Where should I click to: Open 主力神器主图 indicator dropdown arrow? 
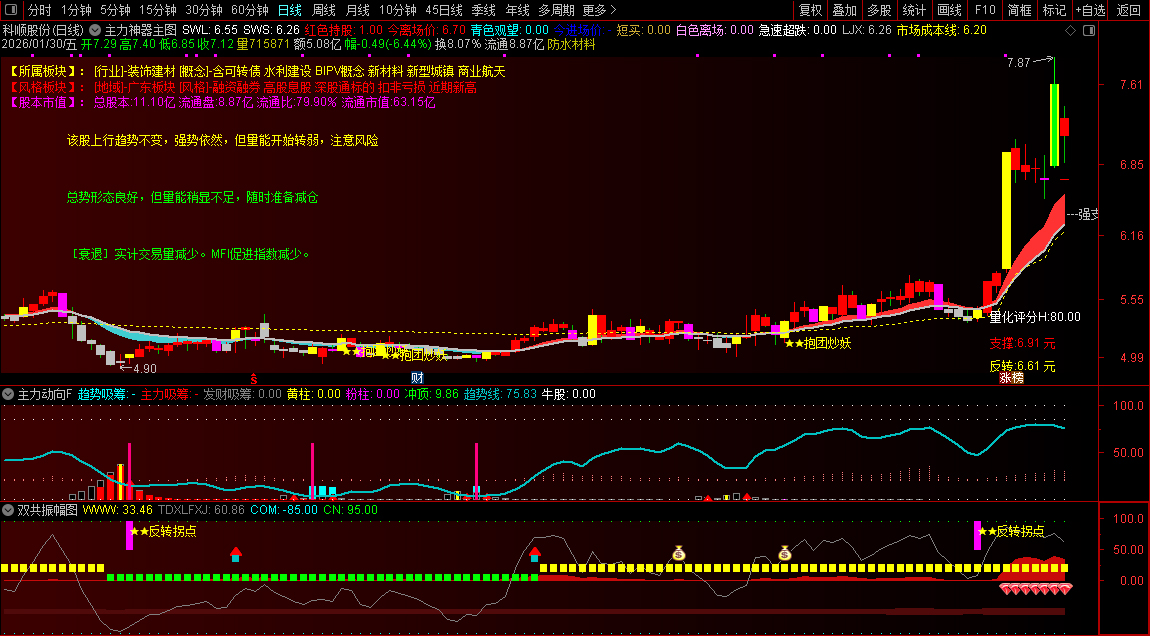pos(95,30)
